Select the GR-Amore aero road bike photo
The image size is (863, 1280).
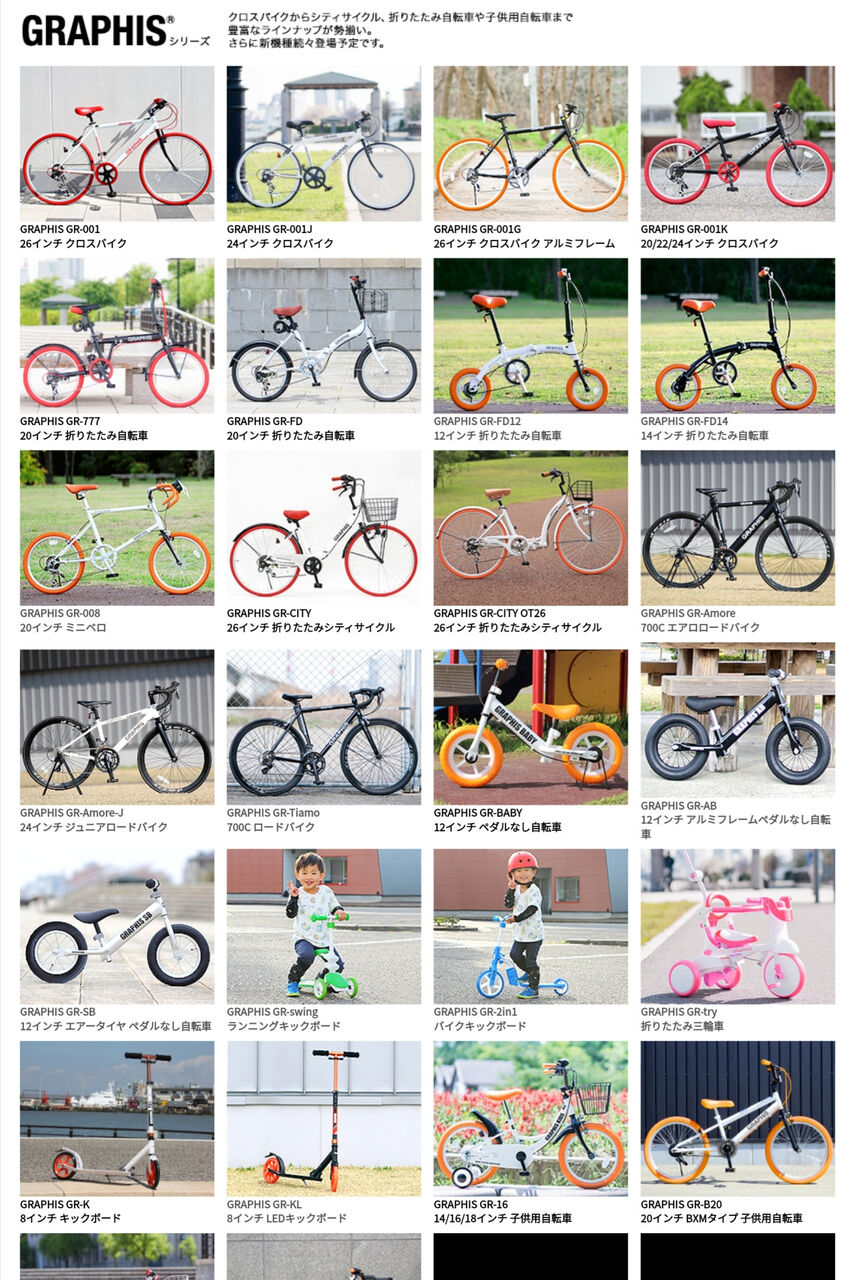click(738, 528)
